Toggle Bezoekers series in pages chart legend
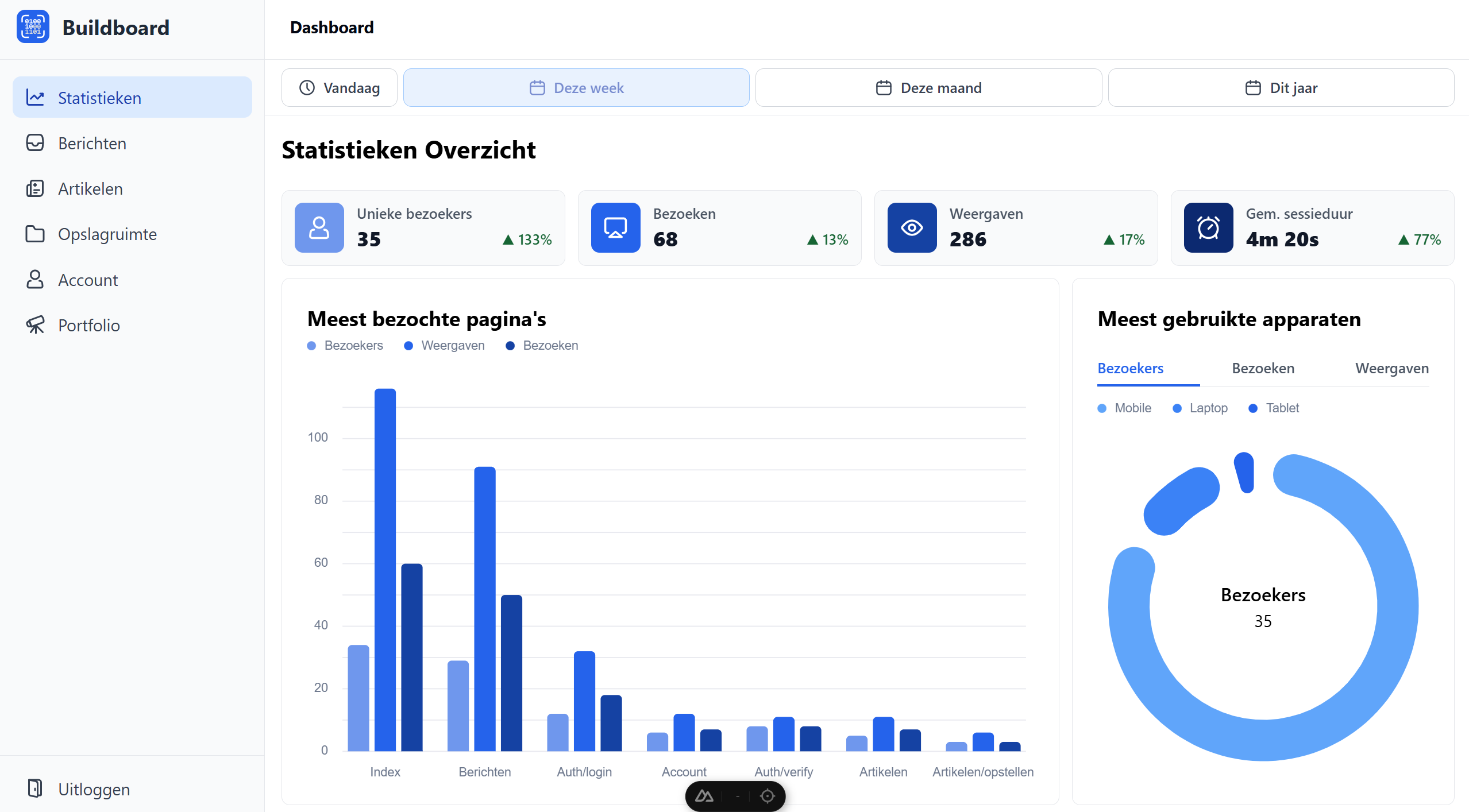 tap(345, 345)
